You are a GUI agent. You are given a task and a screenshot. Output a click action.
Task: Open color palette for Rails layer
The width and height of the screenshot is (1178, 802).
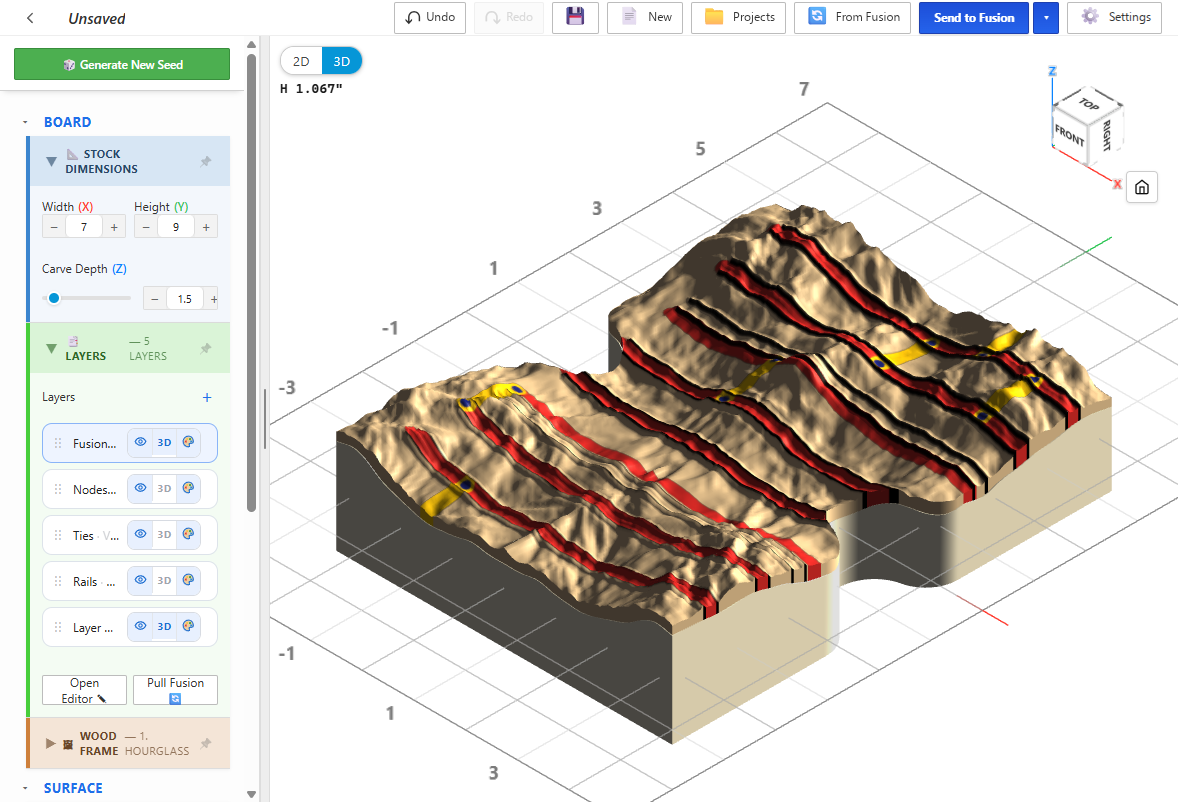tap(189, 580)
